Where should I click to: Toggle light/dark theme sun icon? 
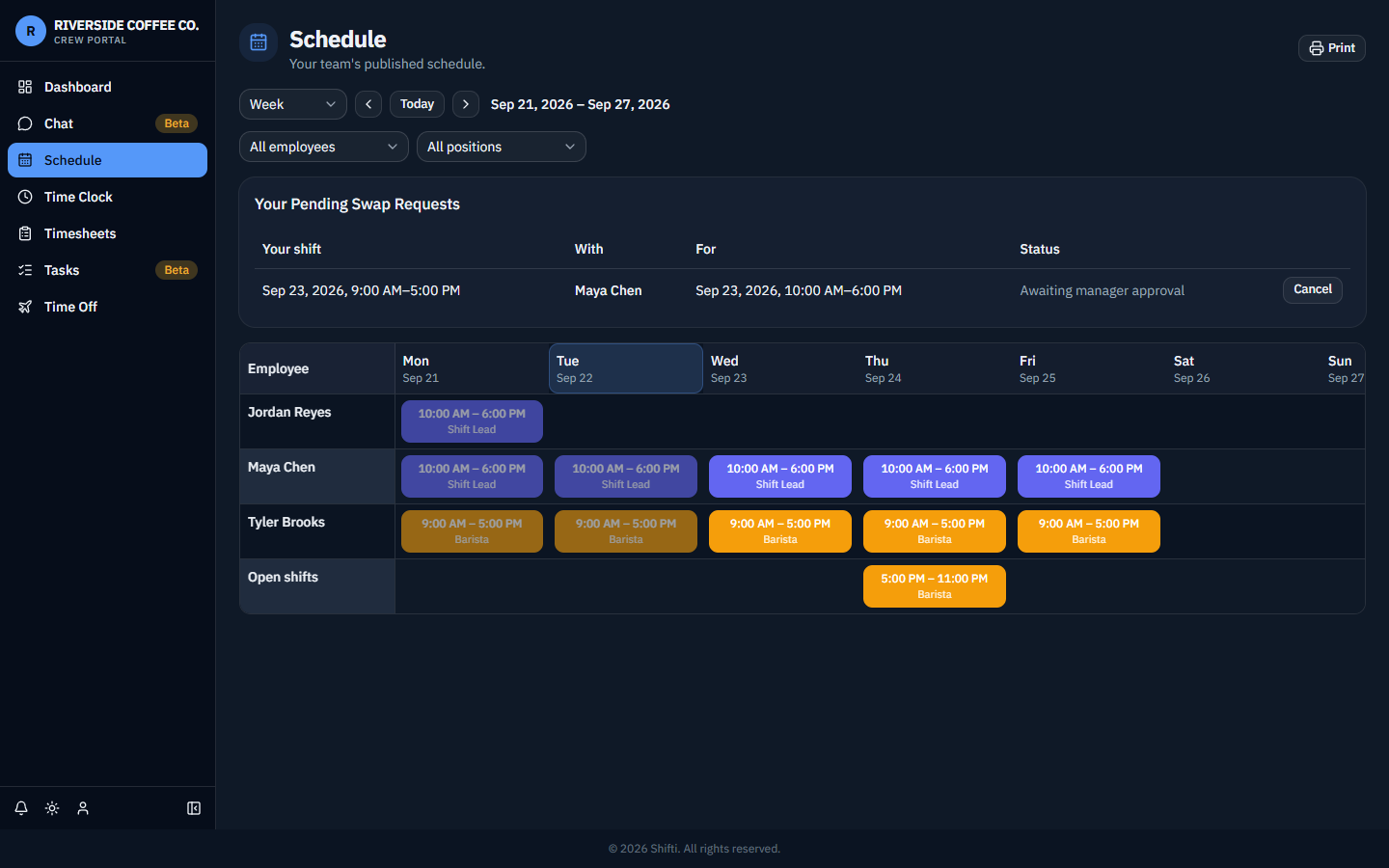coord(52,808)
